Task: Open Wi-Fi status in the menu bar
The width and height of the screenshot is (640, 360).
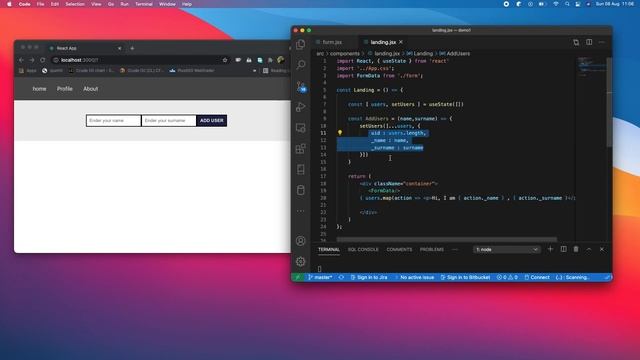Action: [x=556, y=4]
